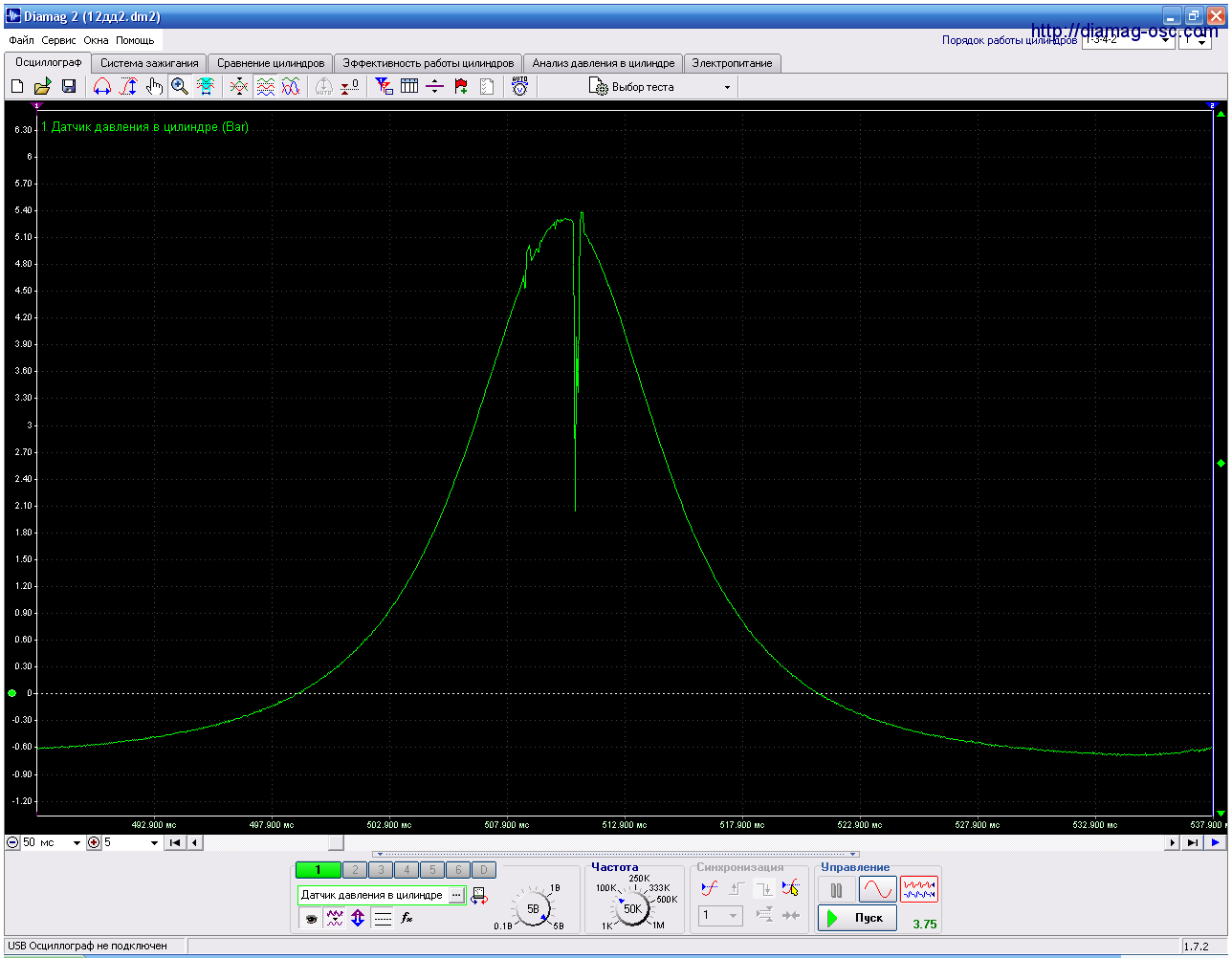Click the horizontal timeline scrollbar thumb
1232x958 pixels.
[x=336, y=843]
